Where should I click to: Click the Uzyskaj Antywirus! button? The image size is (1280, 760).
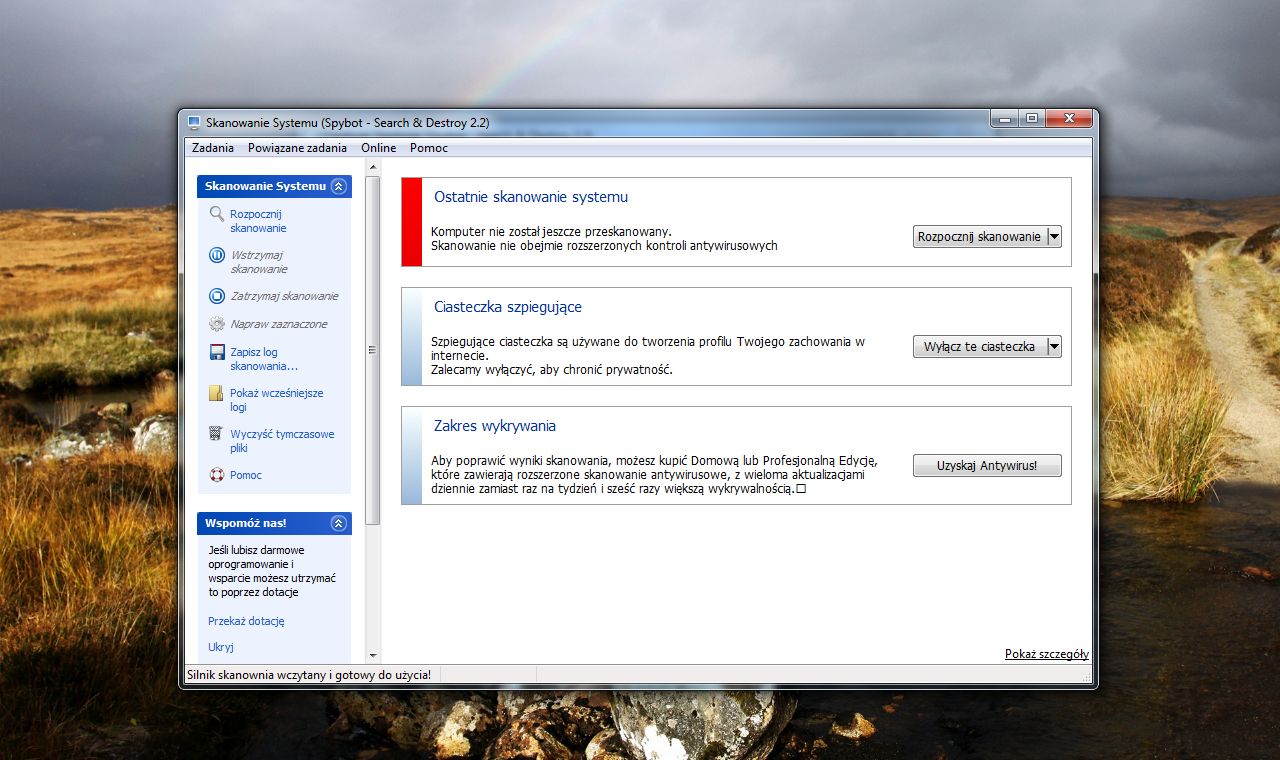pyautogui.click(x=987, y=465)
